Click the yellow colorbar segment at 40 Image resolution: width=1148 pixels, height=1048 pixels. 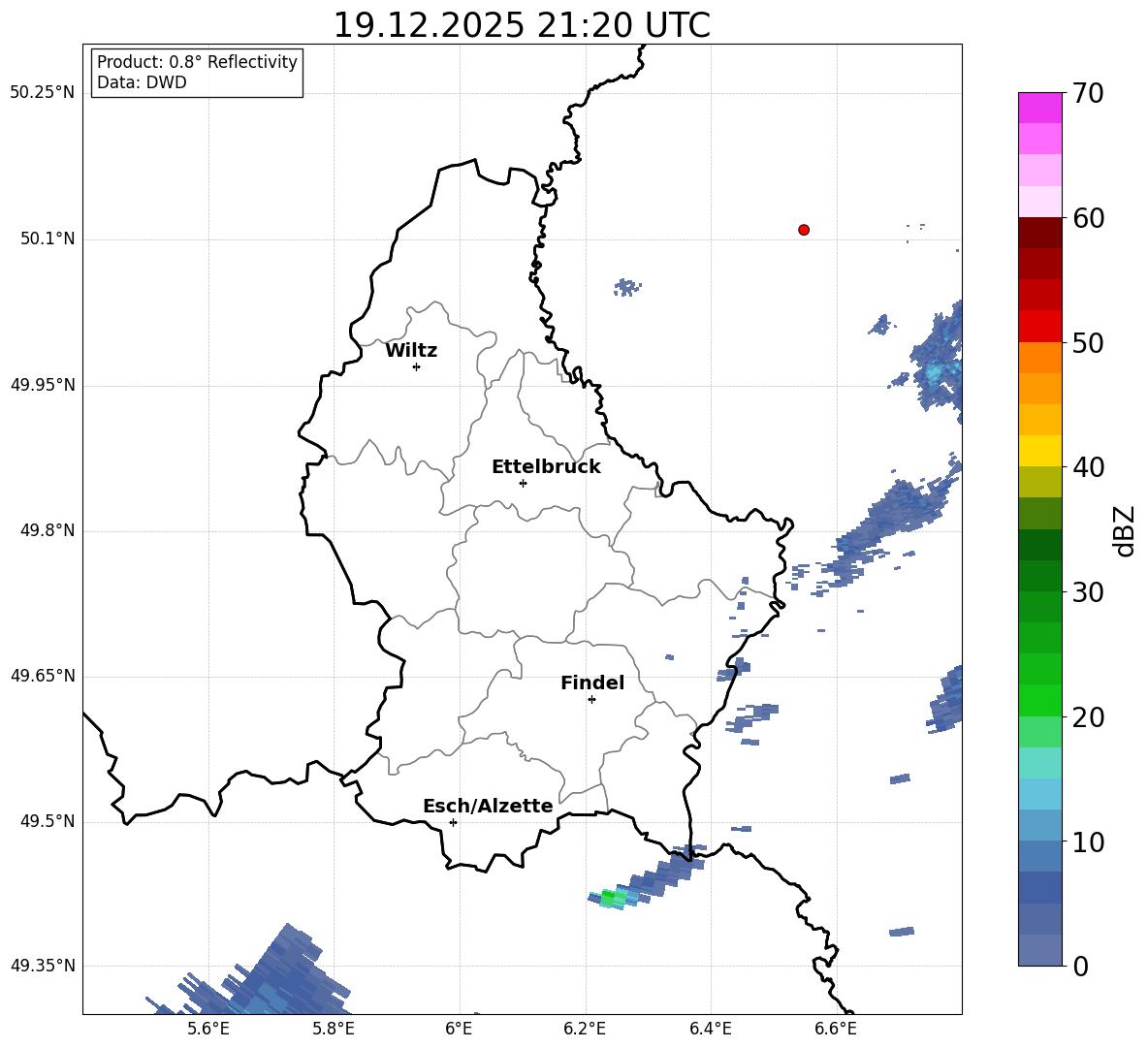(x=1039, y=450)
